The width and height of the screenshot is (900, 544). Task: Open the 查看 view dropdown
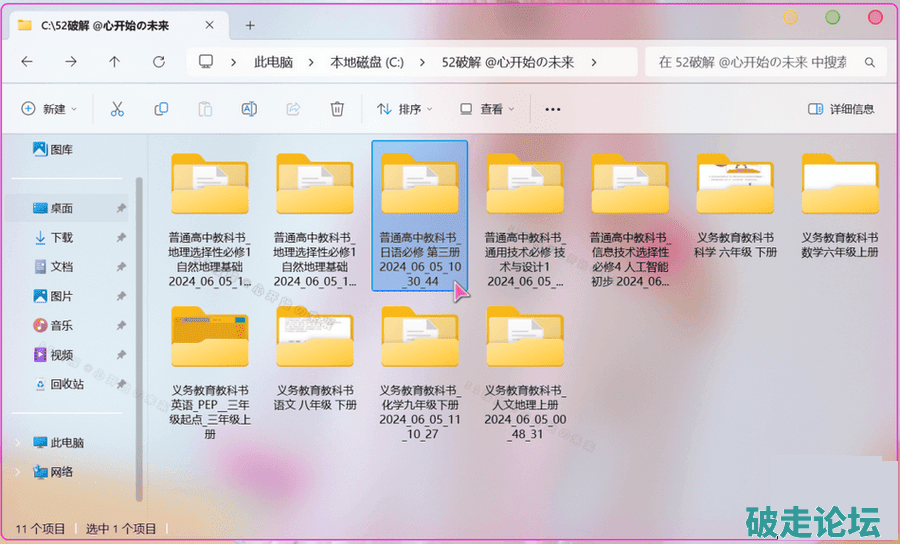487,109
